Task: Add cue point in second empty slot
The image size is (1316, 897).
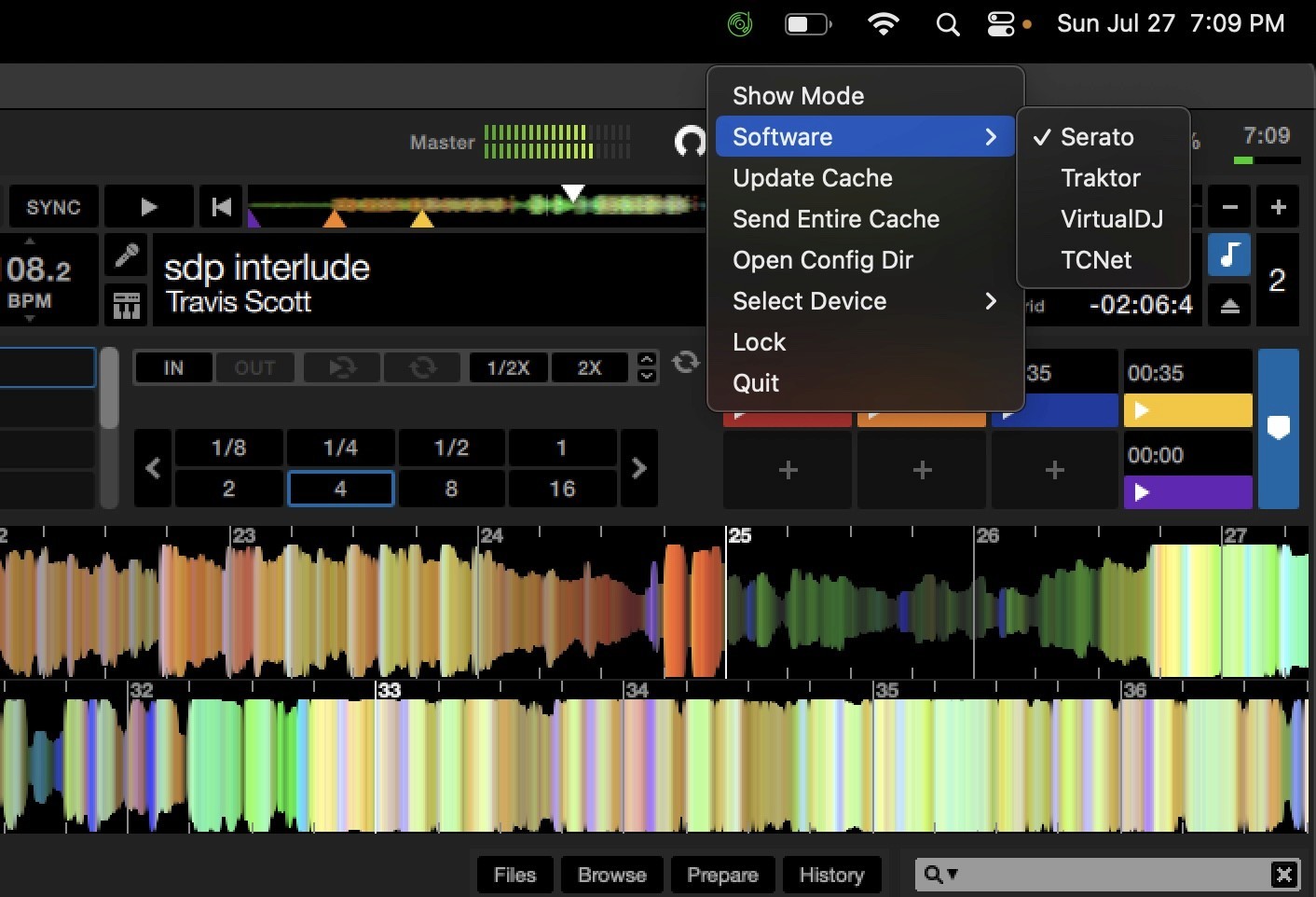Action: tap(922, 470)
